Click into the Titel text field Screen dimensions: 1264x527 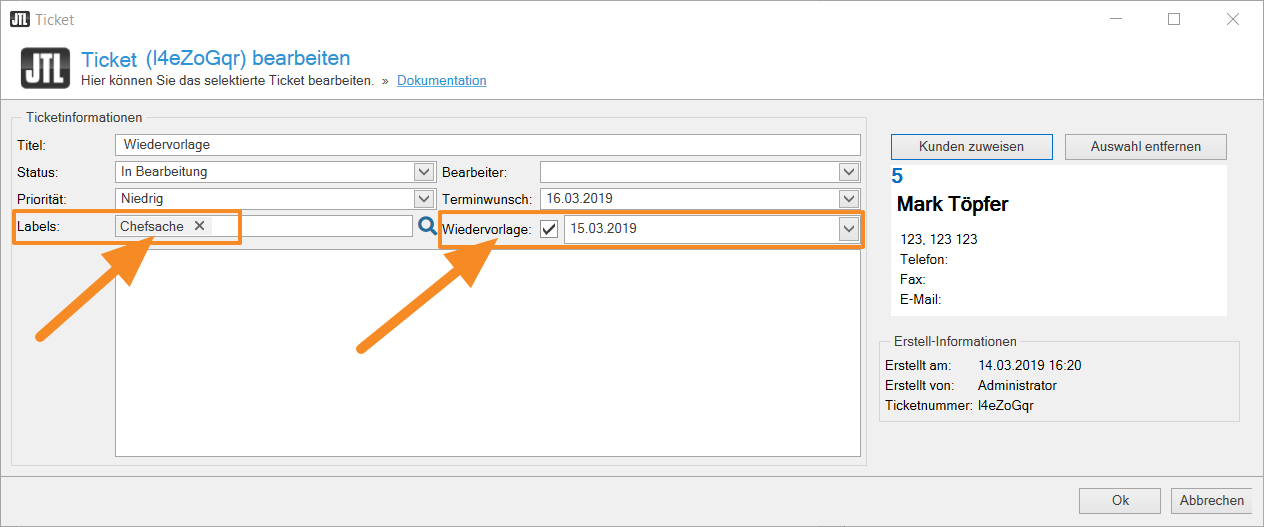click(487, 145)
